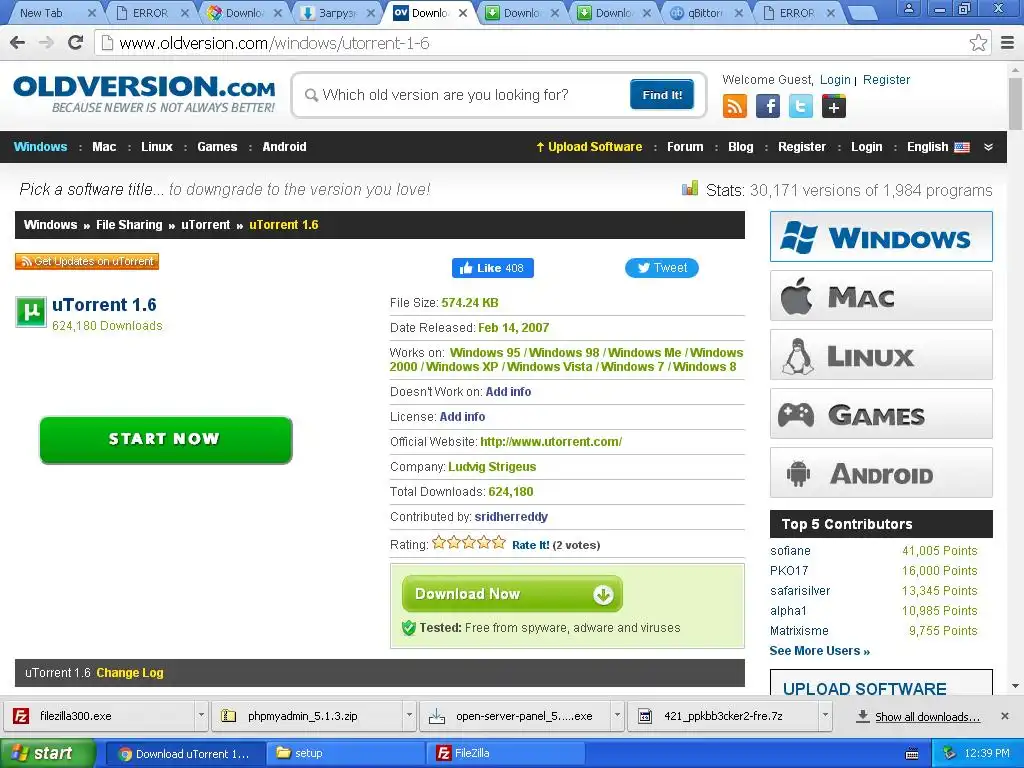Open open-server-panel exe download item
The width and height of the screenshot is (1024, 768).
(x=515, y=716)
